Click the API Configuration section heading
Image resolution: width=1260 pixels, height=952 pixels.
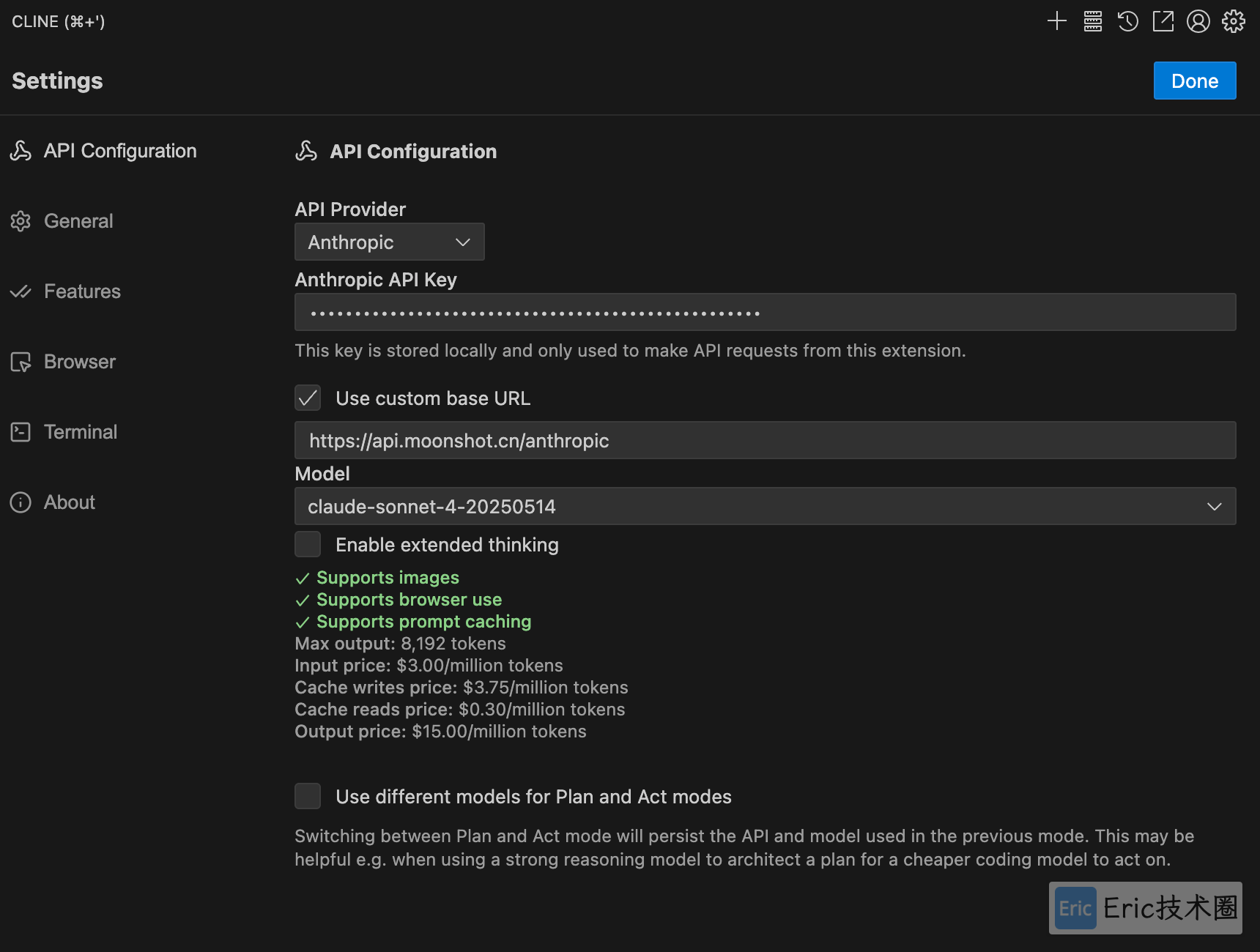pyautogui.click(x=413, y=152)
